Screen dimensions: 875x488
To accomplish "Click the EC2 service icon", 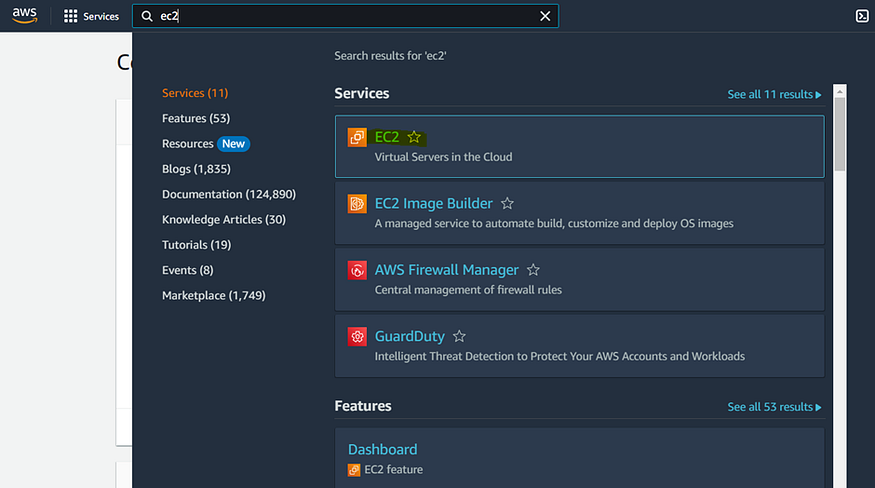I will [x=357, y=137].
